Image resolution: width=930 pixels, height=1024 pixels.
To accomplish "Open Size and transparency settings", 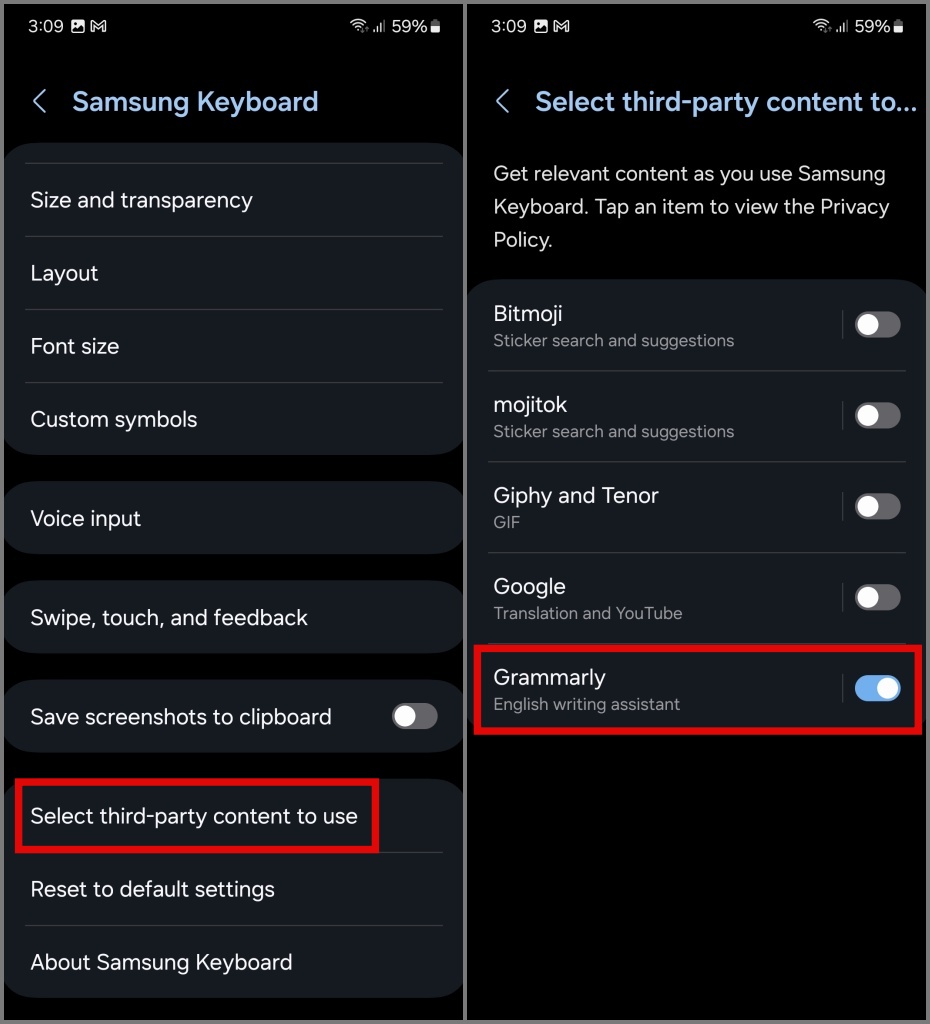I will [x=234, y=200].
